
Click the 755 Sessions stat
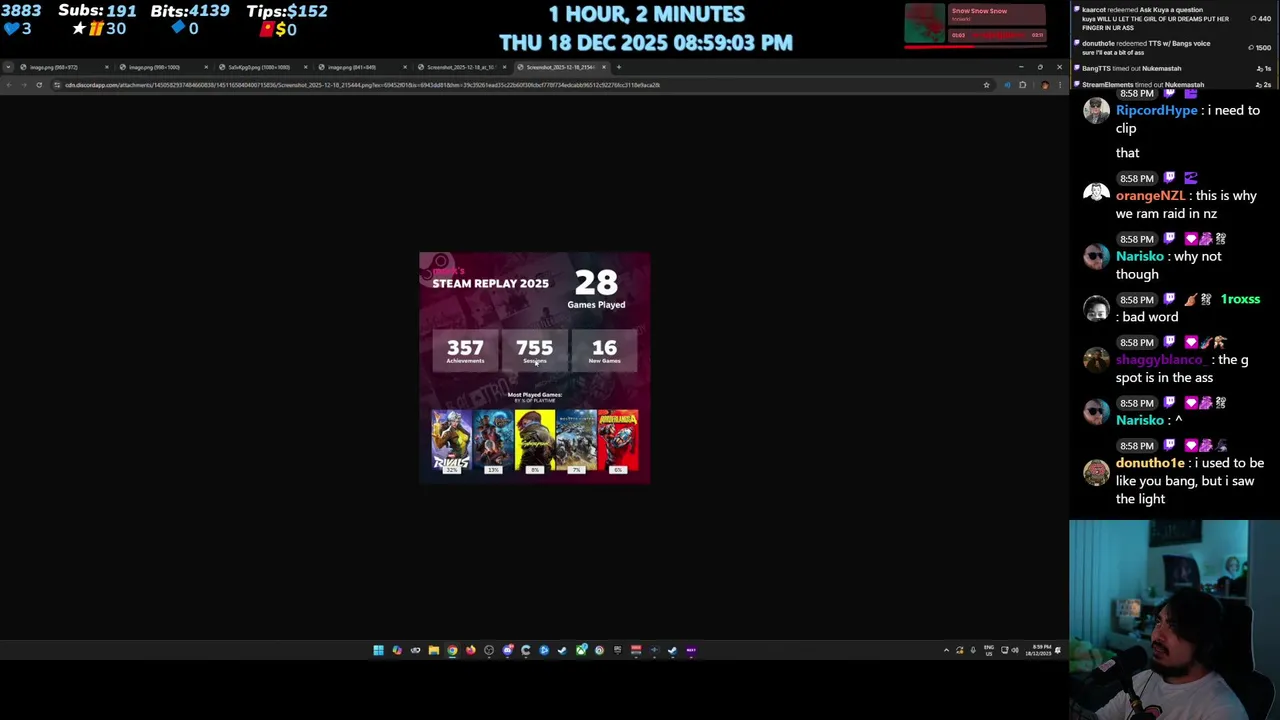tap(534, 351)
